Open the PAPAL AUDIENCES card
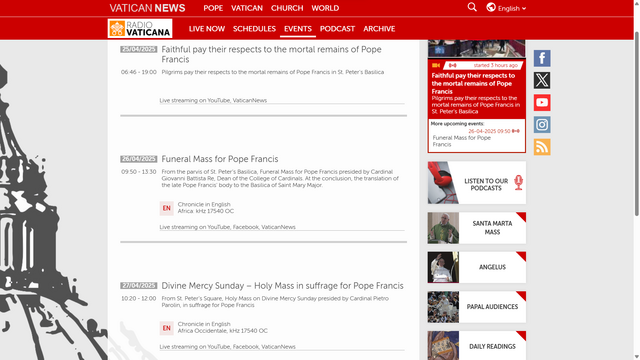Viewport: 640px width, 360px height. coord(476,307)
